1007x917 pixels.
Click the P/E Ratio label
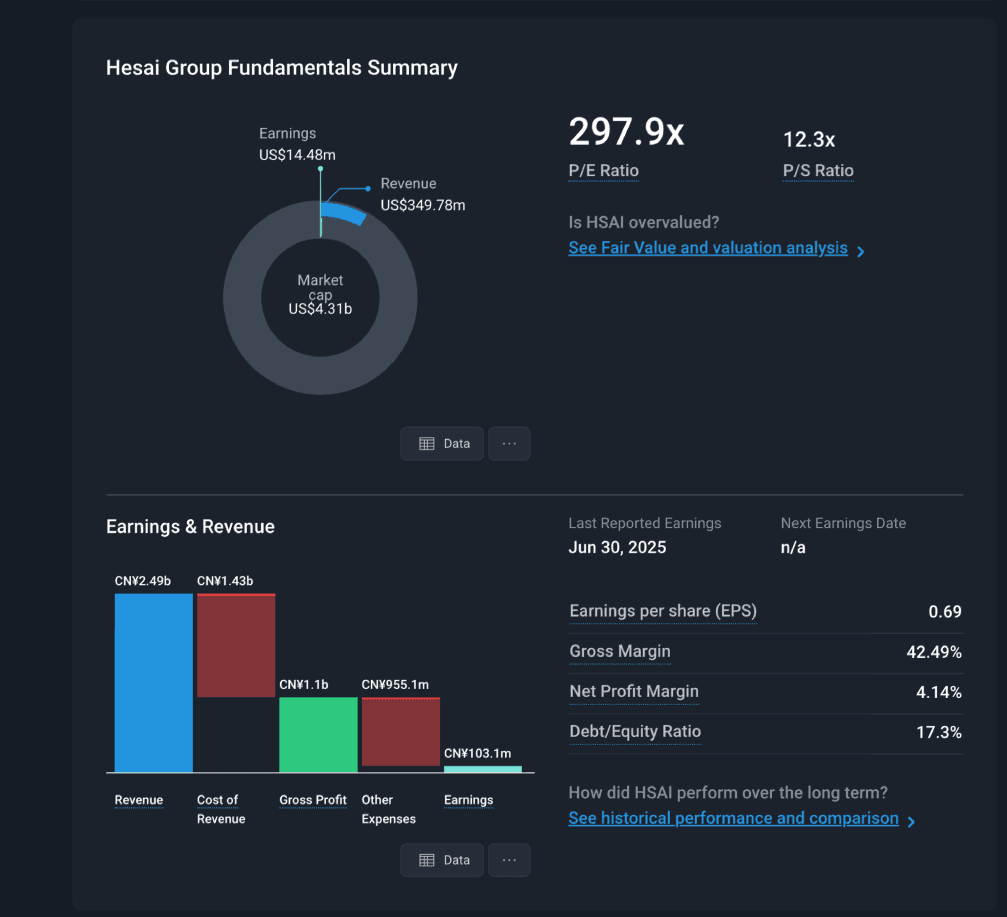click(604, 171)
